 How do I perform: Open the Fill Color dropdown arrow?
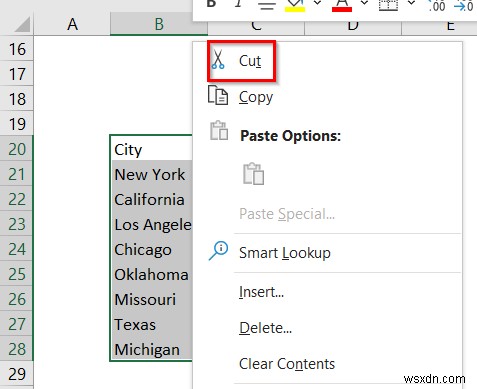click(x=318, y=3)
